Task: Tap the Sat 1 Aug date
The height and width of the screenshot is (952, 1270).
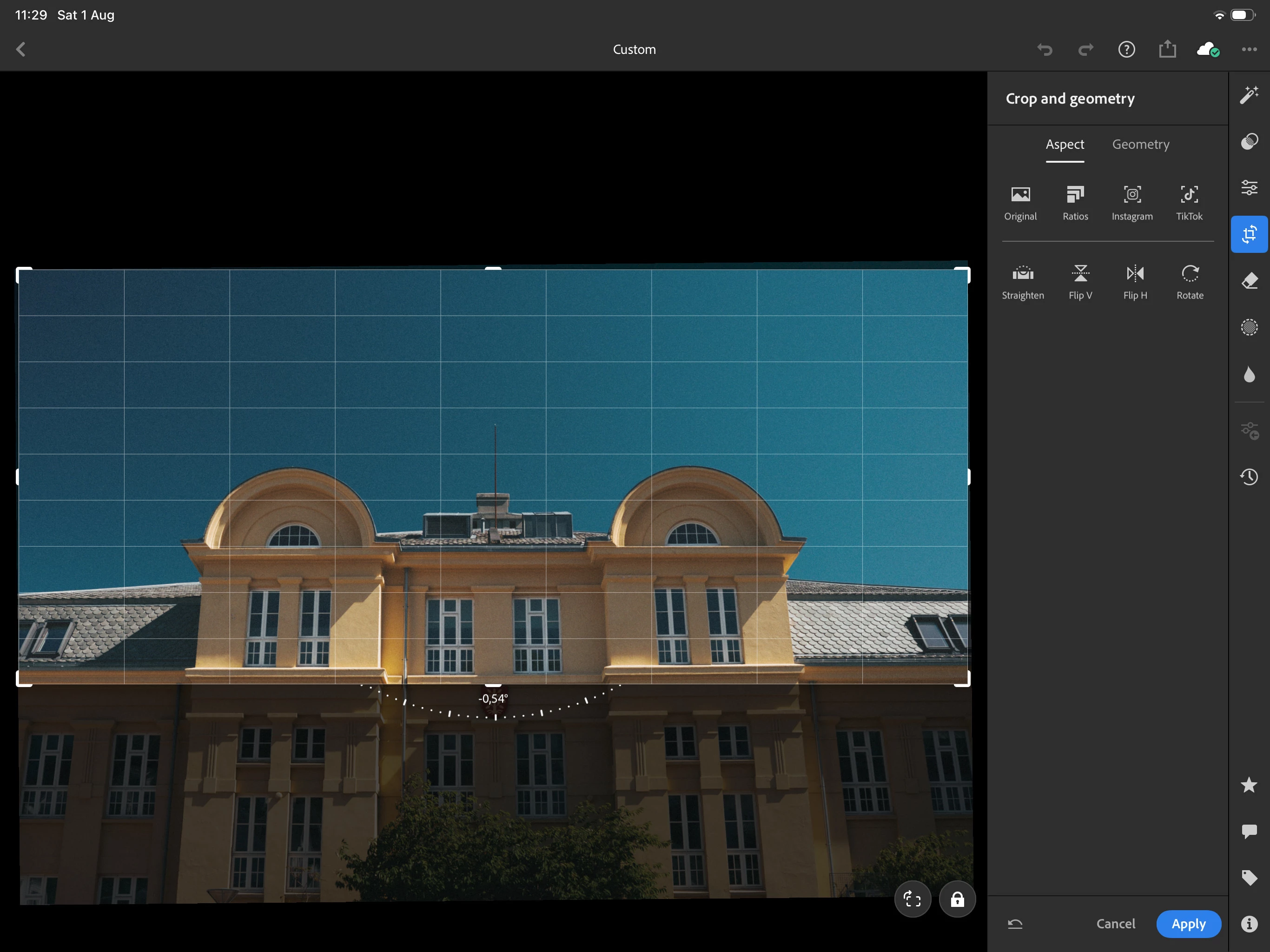Action: pyautogui.click(x=86, y=15)
